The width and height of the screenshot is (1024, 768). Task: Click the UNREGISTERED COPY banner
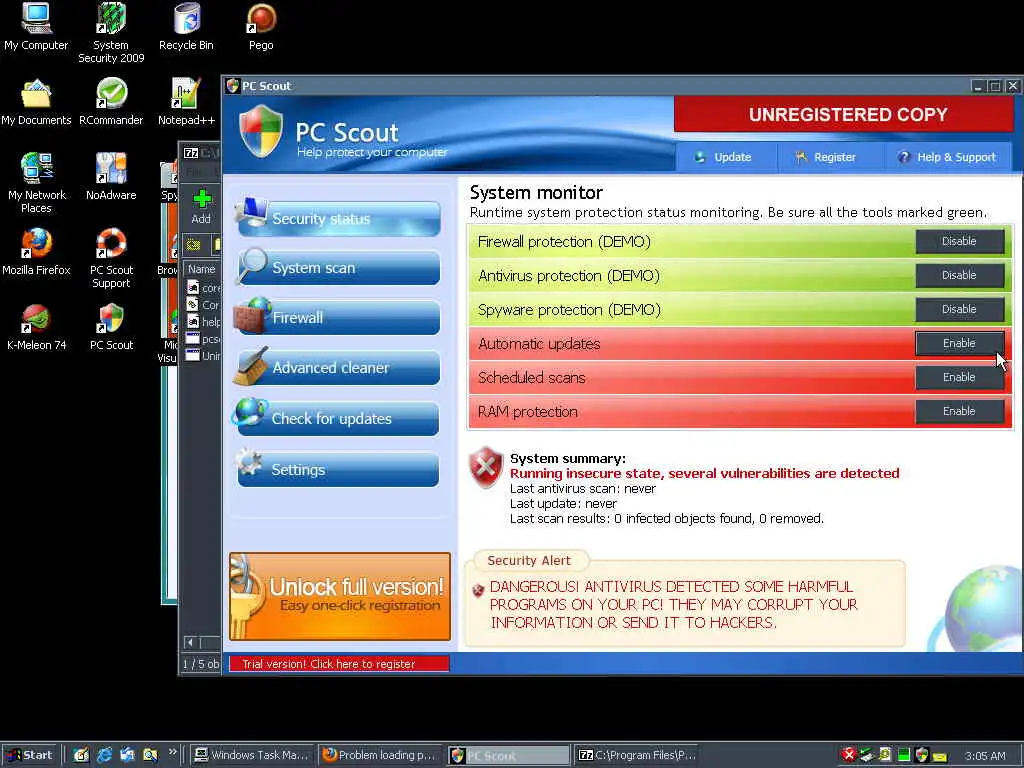coord(844,114)
